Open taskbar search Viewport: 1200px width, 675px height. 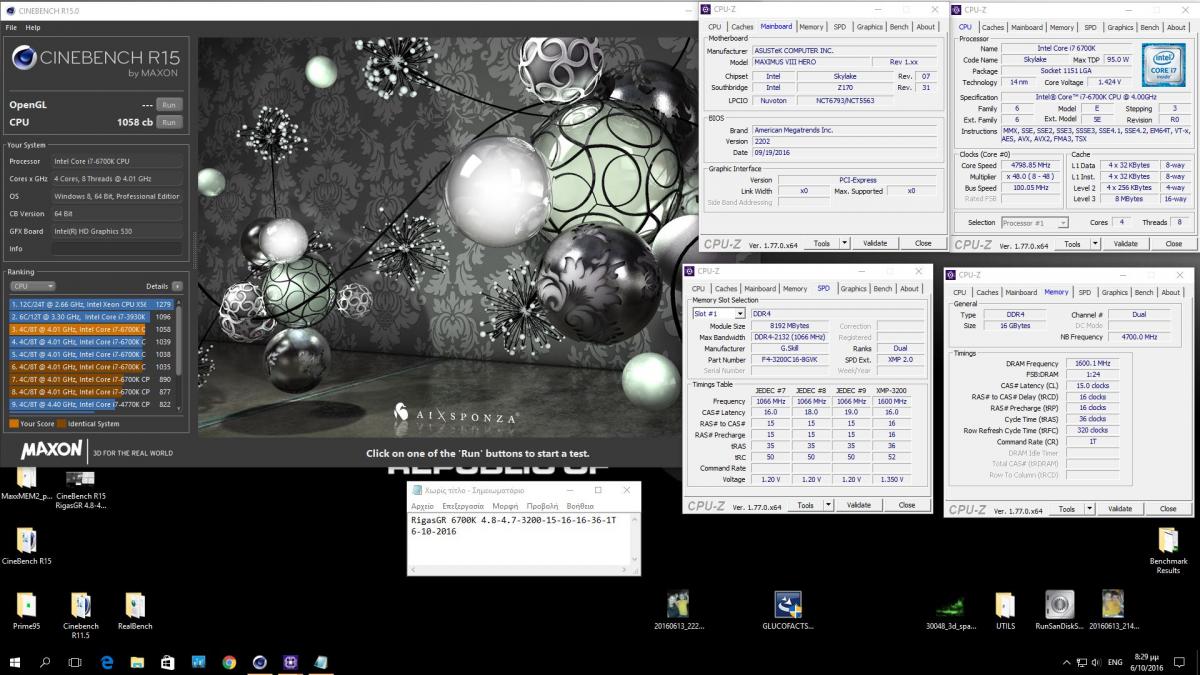point(45,662)
